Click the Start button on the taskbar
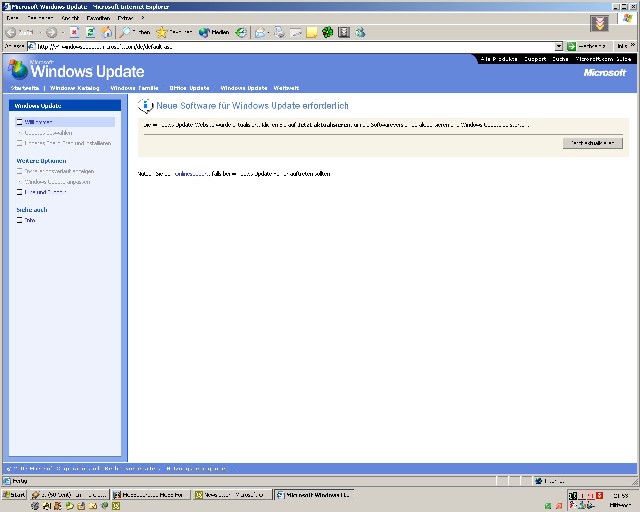 point(14,495)
